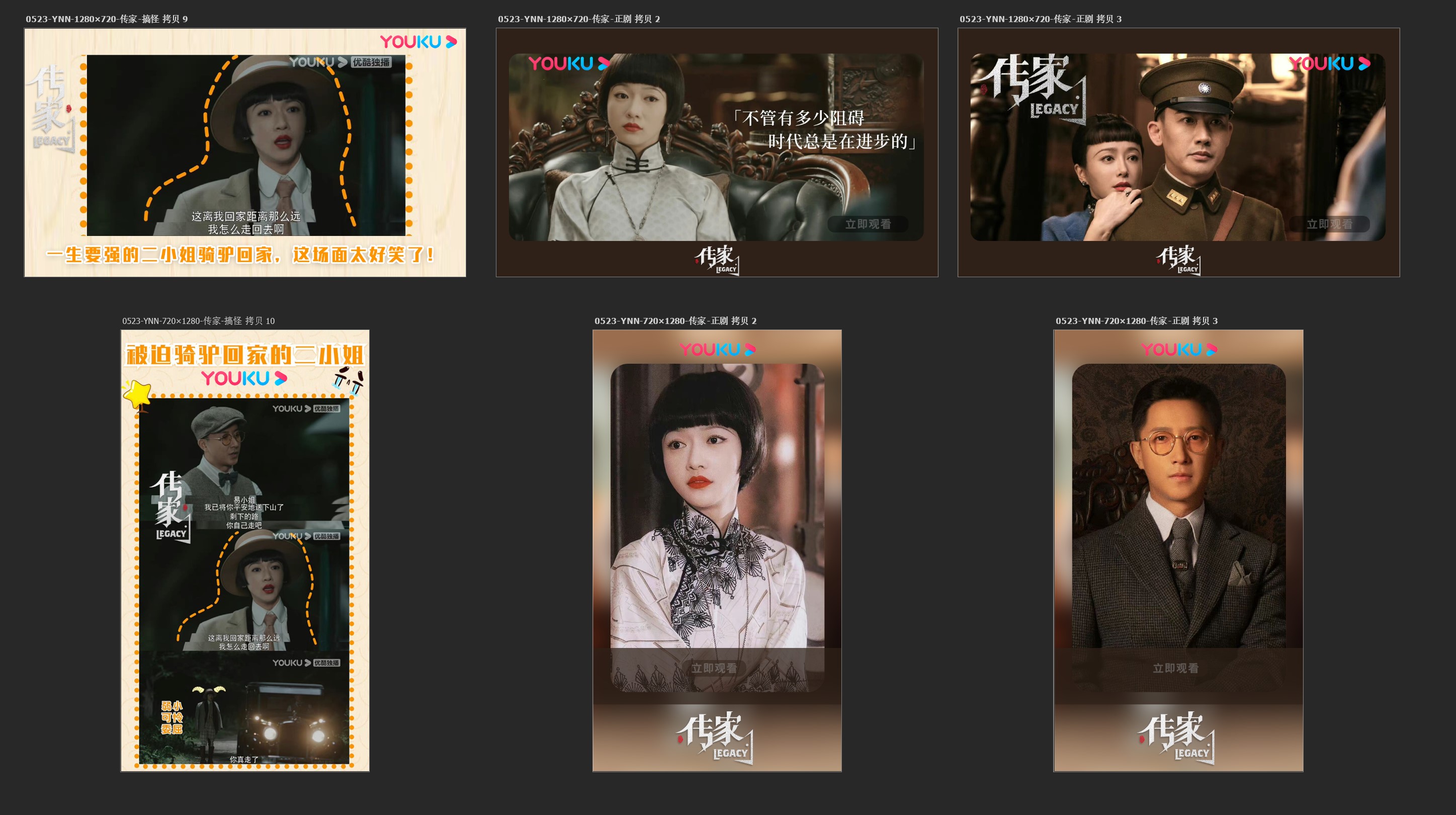Click the man with glasses portrait artboard
Viewport: 1456px width, 815px height.
click(1178, 550)
